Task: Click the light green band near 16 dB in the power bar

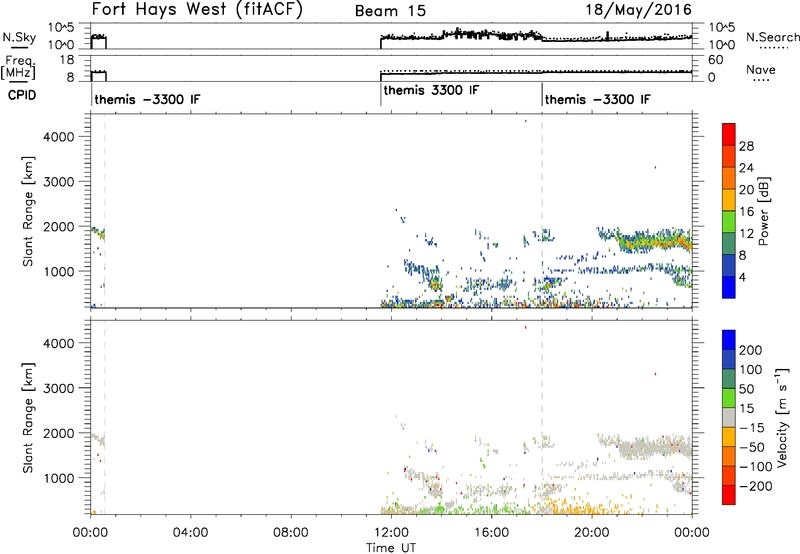Action: pyautogui.click(x=729, y=221)
